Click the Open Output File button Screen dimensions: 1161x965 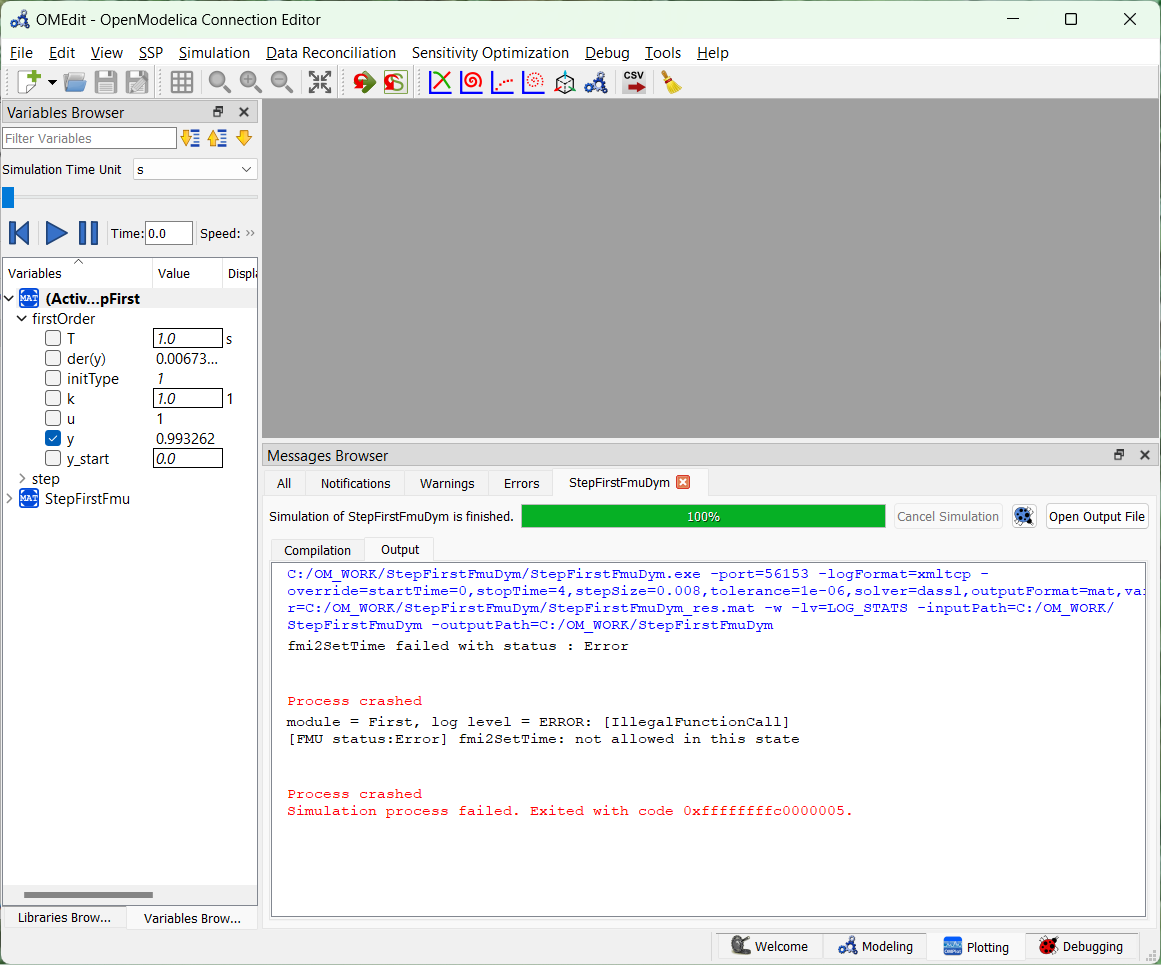pyautogui.click(x=1096, y=516)
